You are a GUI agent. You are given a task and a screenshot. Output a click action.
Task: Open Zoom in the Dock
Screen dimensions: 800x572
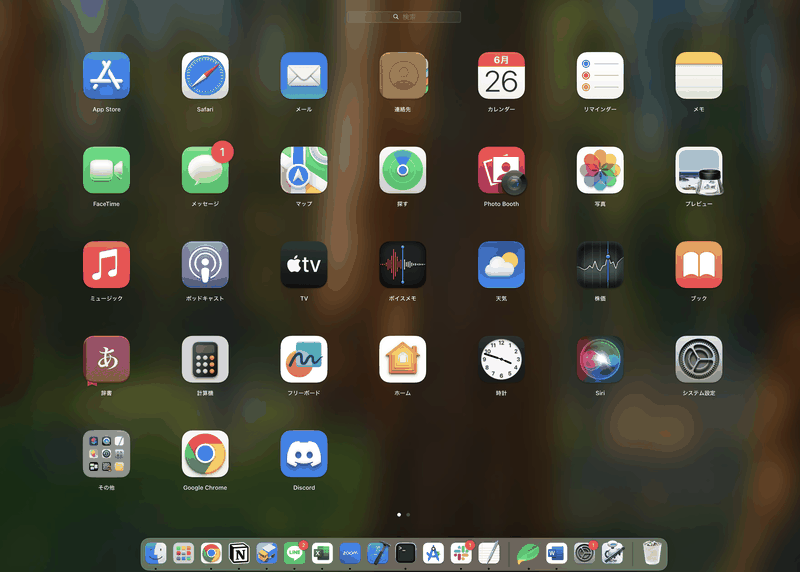[350, 553]
